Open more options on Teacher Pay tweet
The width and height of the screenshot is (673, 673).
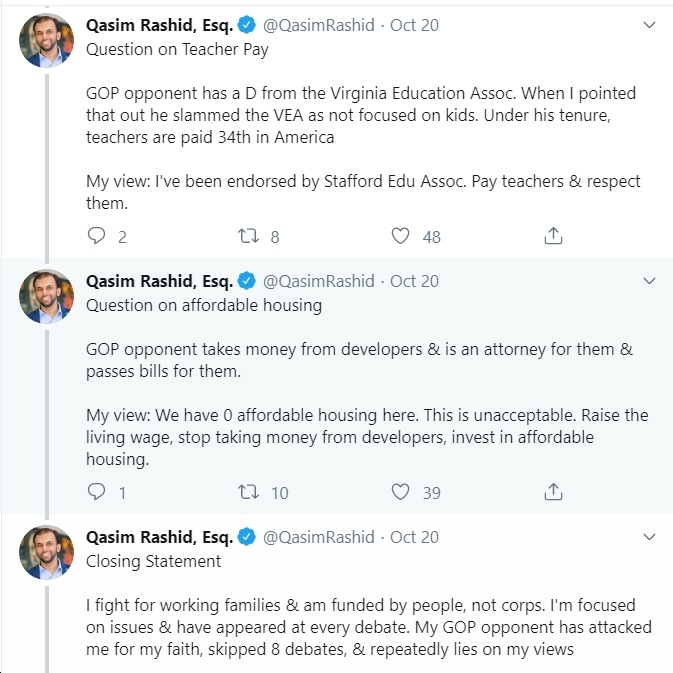[x=649, y=25]
